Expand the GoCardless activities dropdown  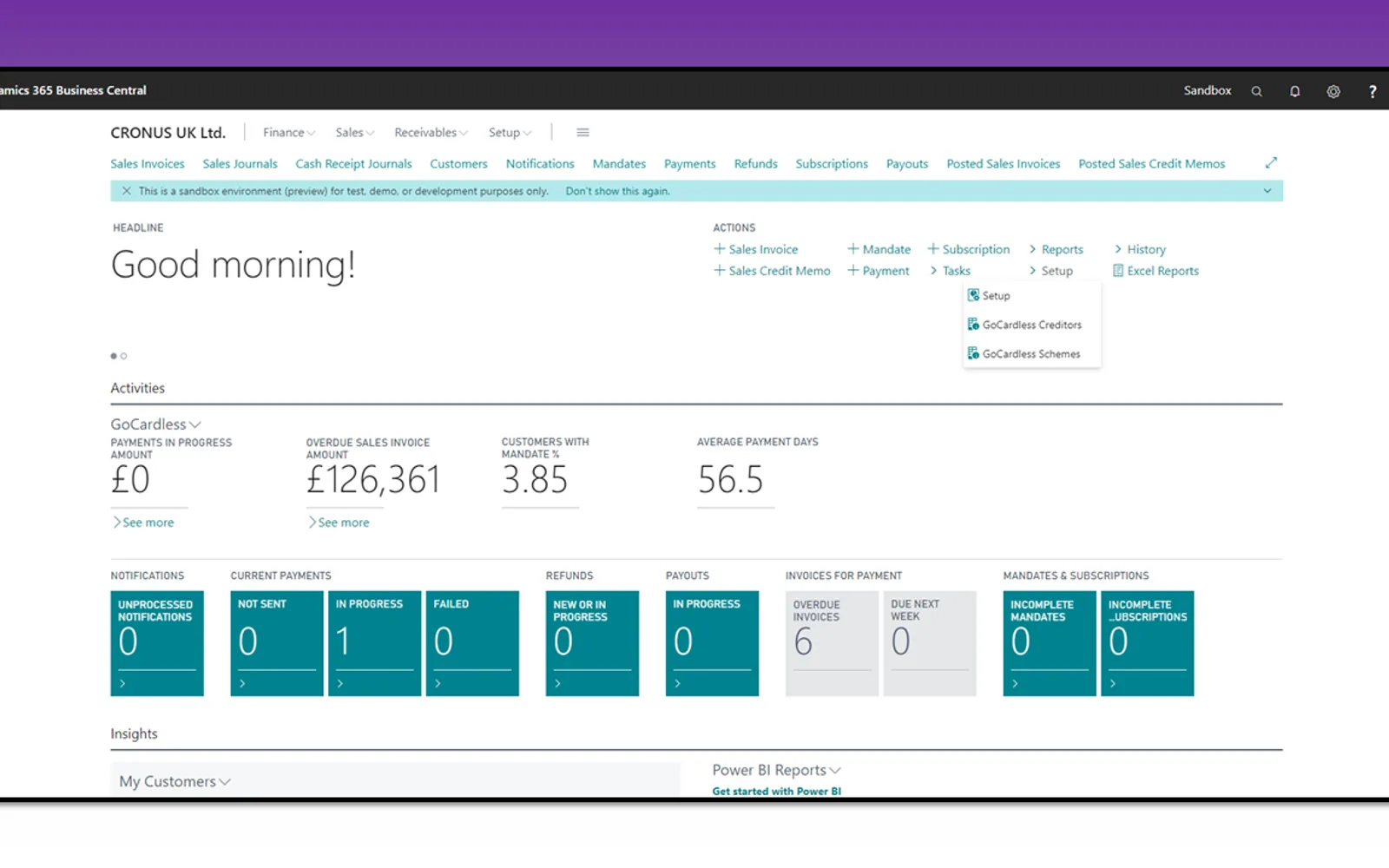[x=155, y=424]
